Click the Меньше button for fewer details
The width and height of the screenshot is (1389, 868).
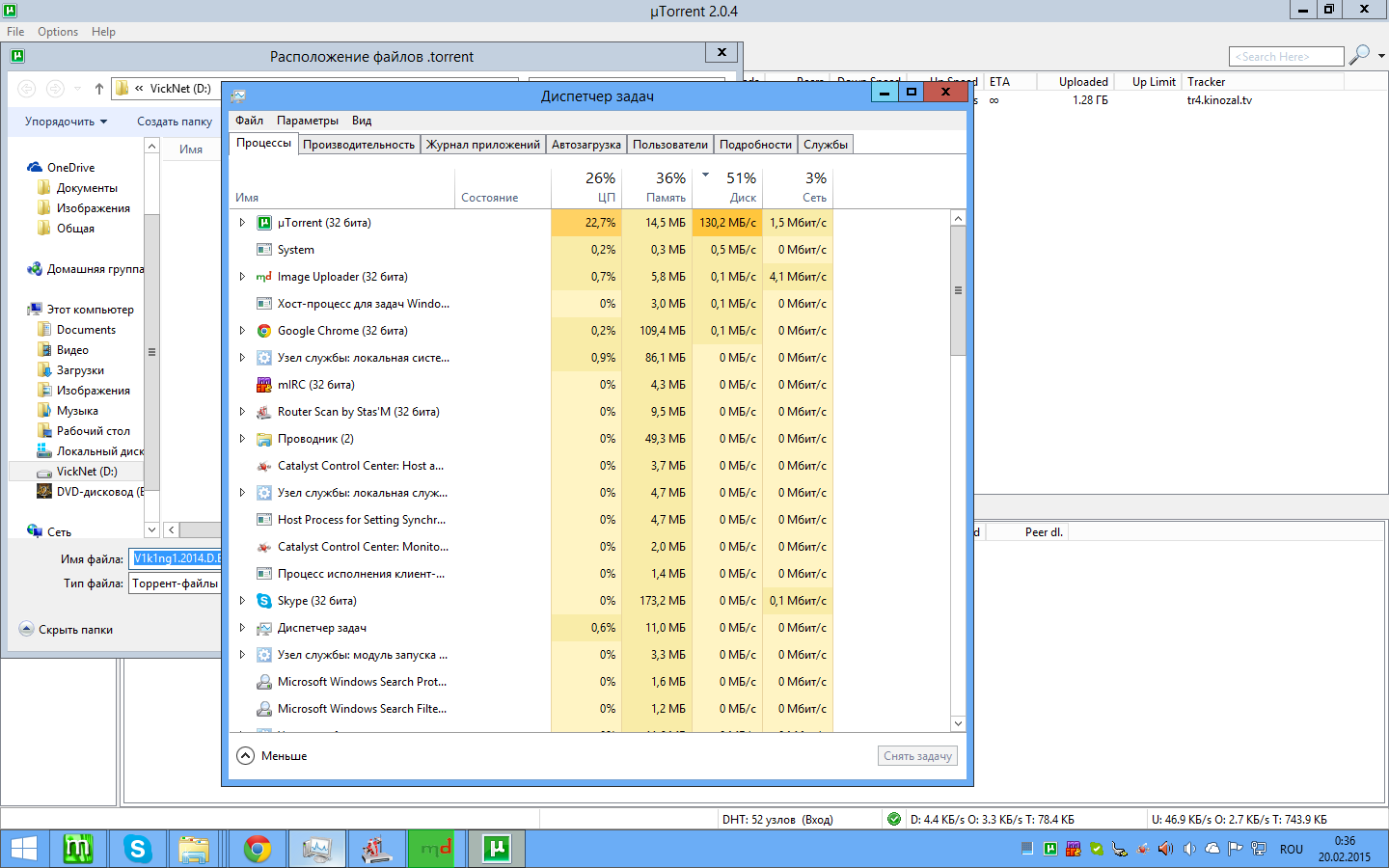(272, 756)
